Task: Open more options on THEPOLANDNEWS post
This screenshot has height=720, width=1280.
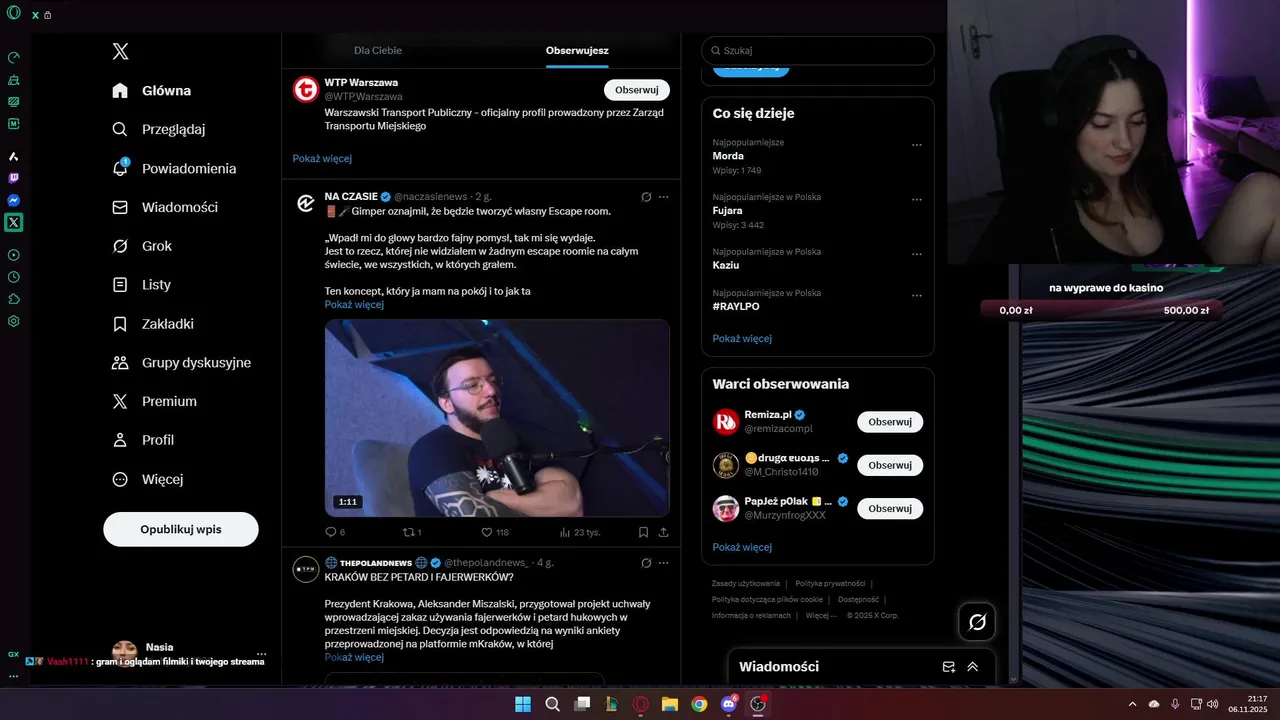Action: [x=663, y=563]
